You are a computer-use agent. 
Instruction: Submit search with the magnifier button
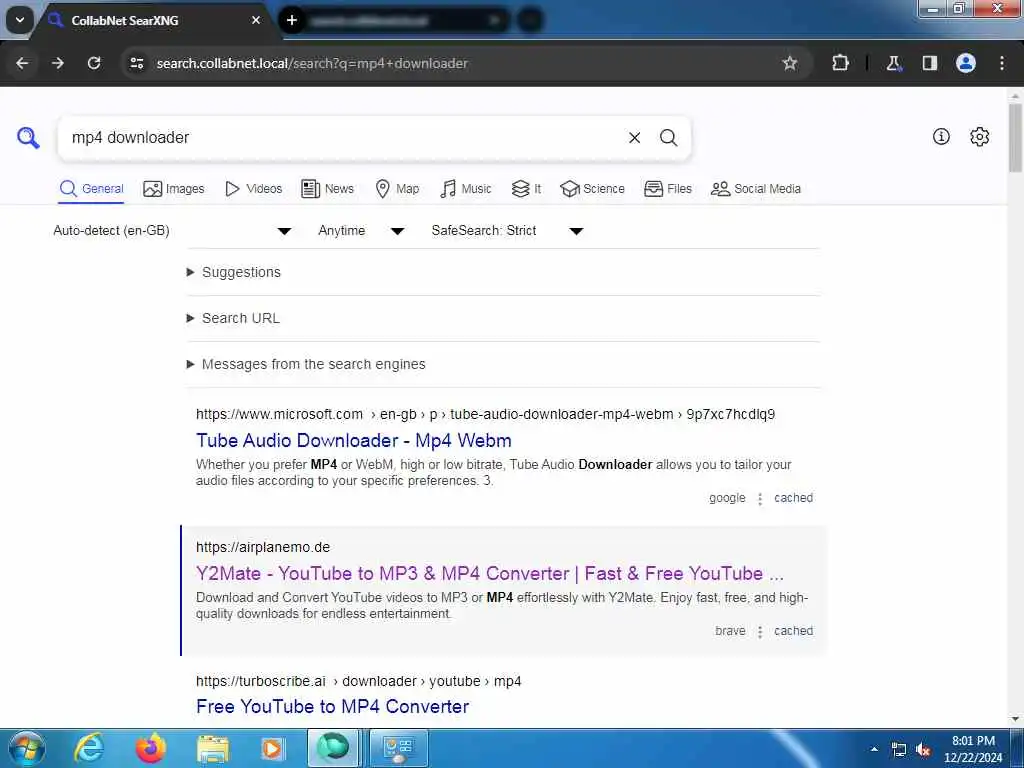pyautogui.click(x=668, y=138)
